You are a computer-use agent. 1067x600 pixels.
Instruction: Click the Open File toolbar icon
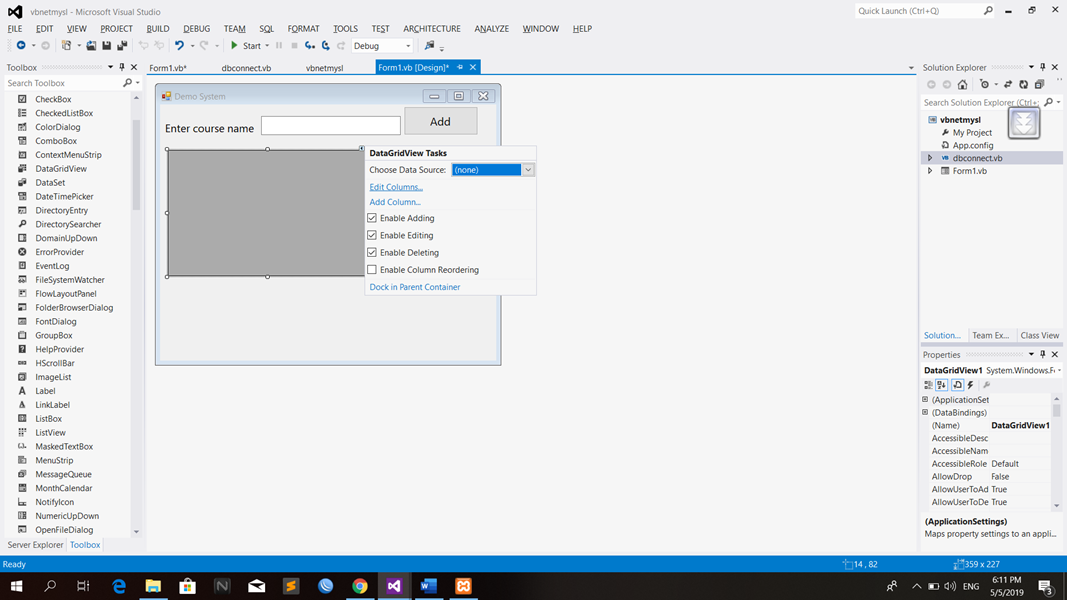click(91, 46)
